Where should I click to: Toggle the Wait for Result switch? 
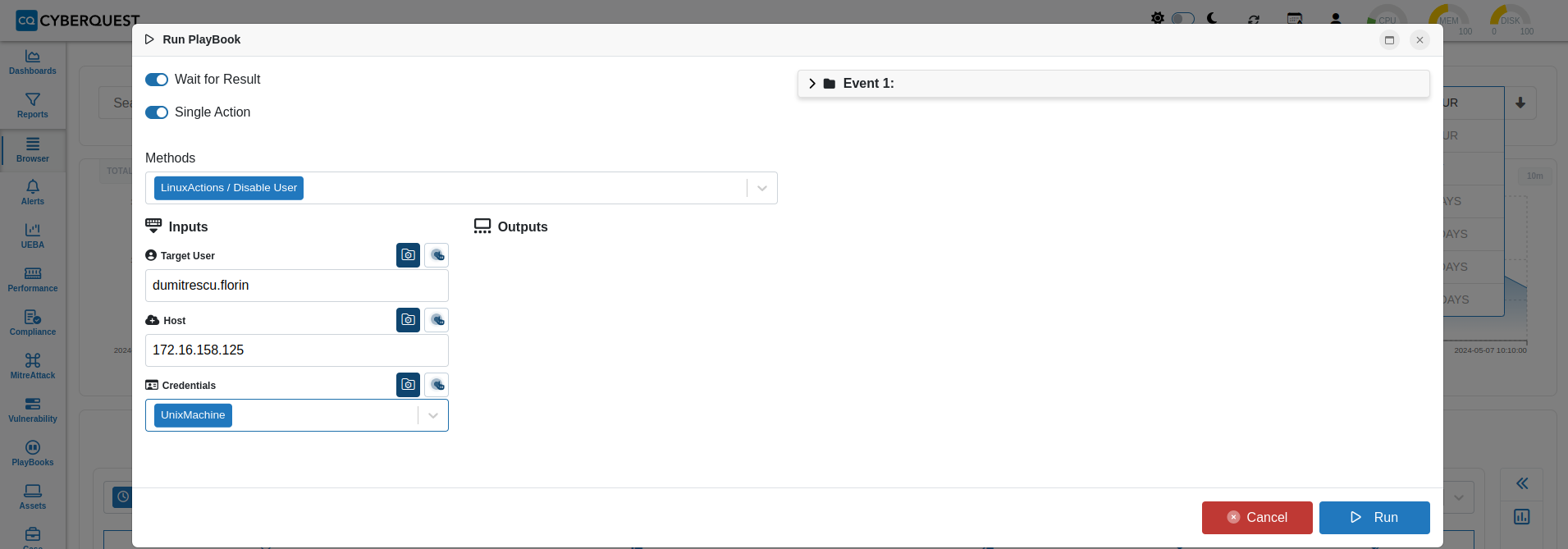157,80
